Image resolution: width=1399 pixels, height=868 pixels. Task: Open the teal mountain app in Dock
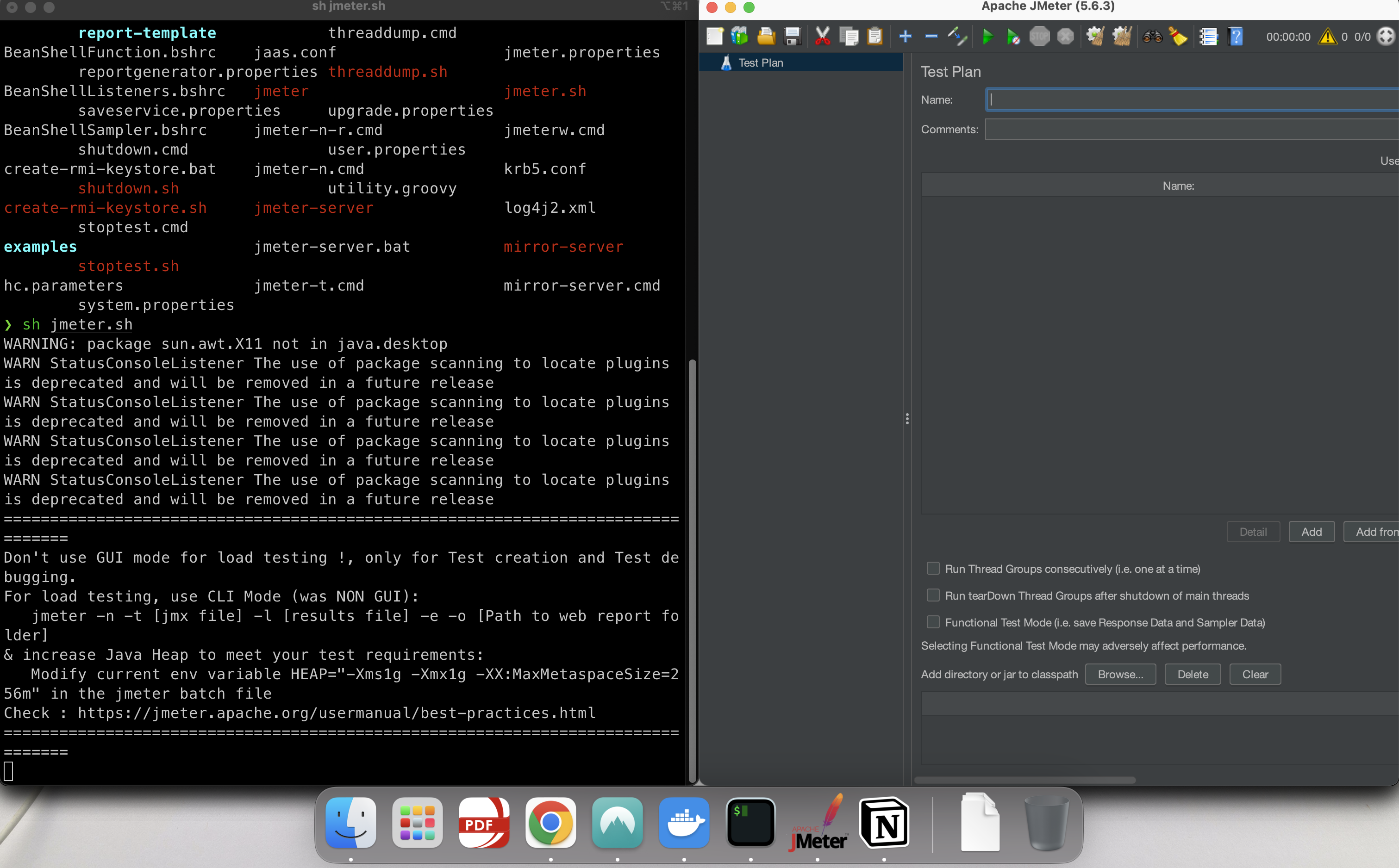tap(618, 823)
